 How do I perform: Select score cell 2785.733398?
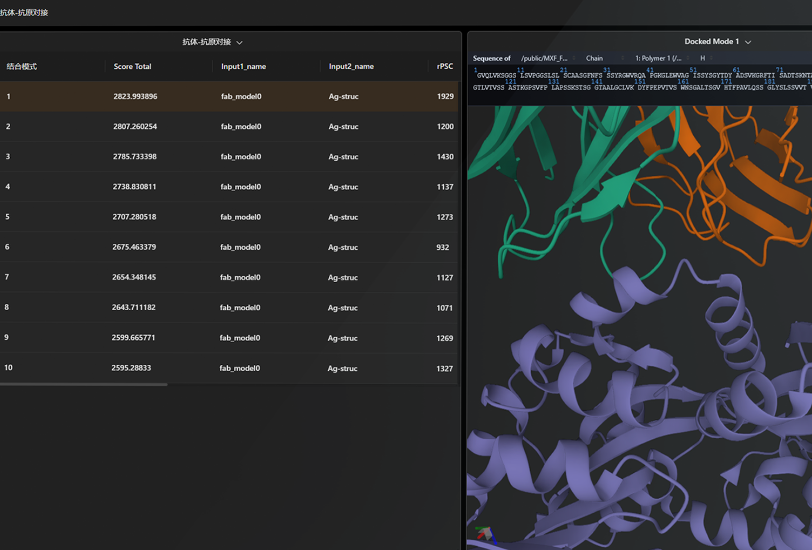(135, 156)
